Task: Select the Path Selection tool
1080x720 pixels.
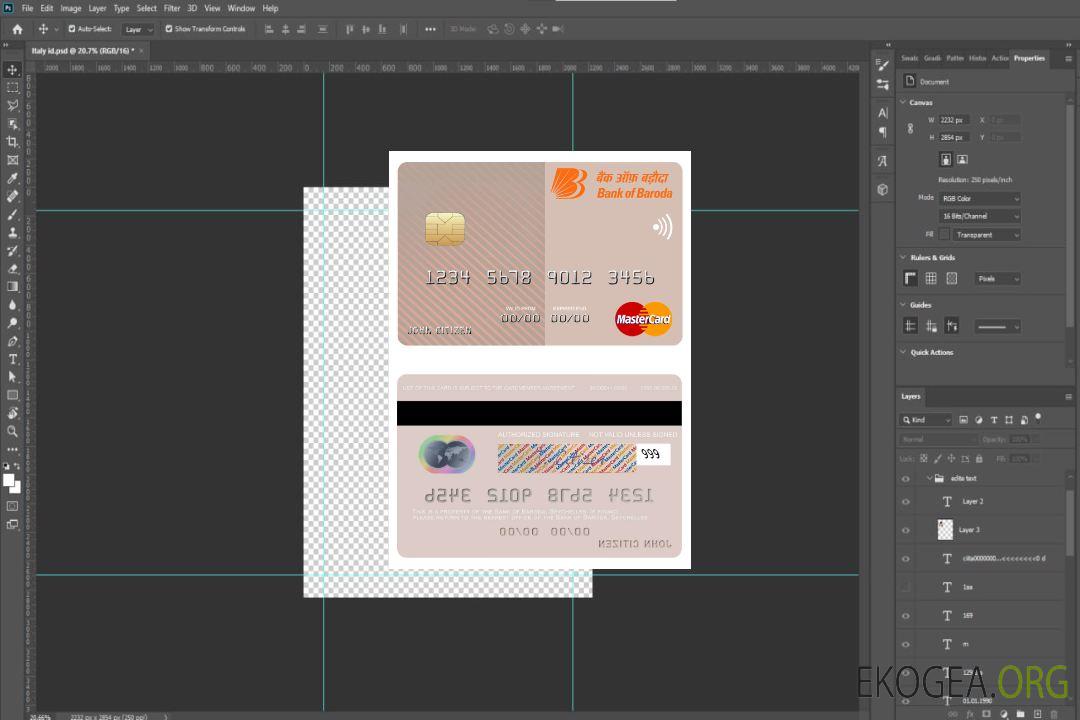Action: pyautogui.click(x=12, y=377)
